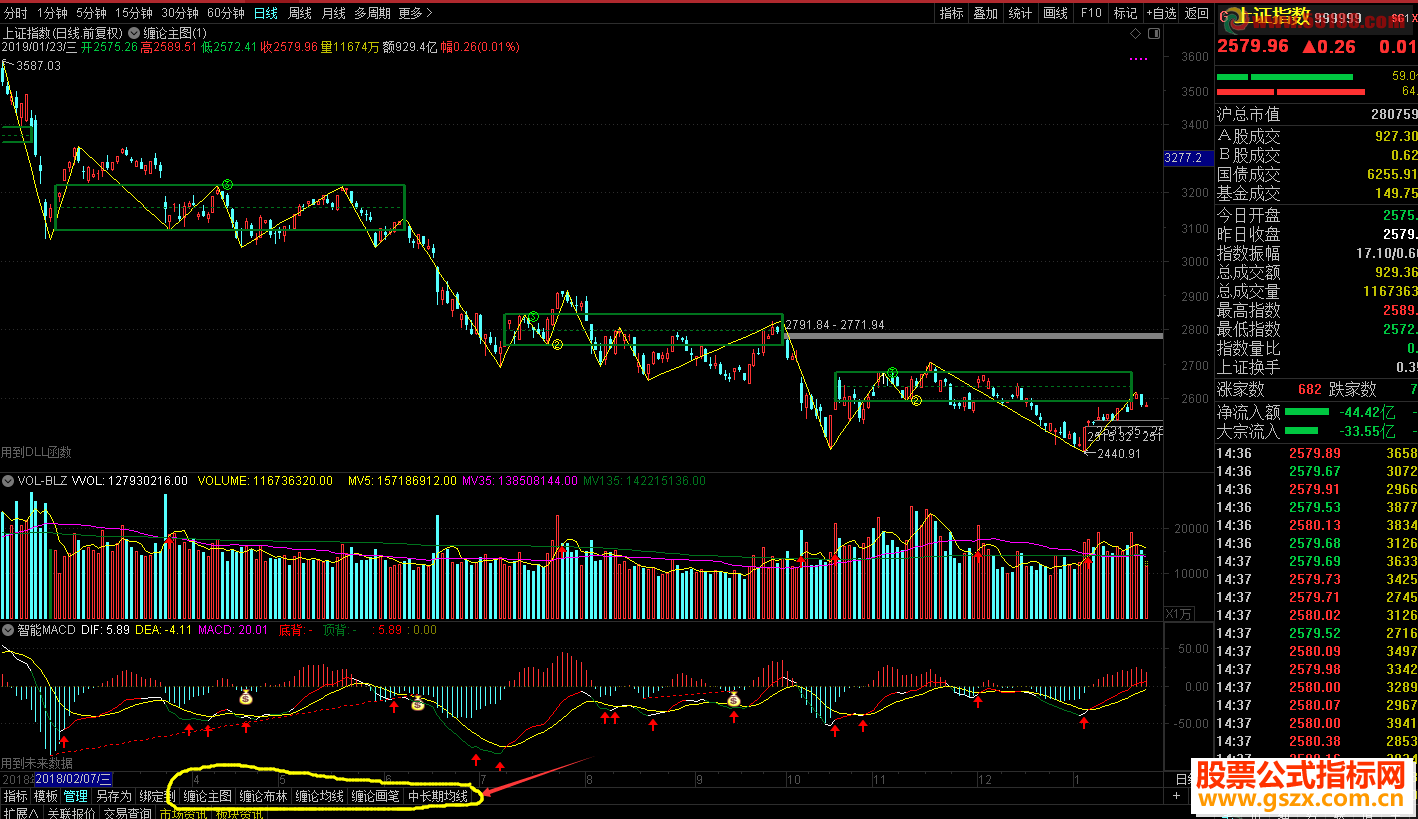Expand the 扩展 panel at bottom
The height and width of the screenshot is (819, 1418).
[20, 813]
